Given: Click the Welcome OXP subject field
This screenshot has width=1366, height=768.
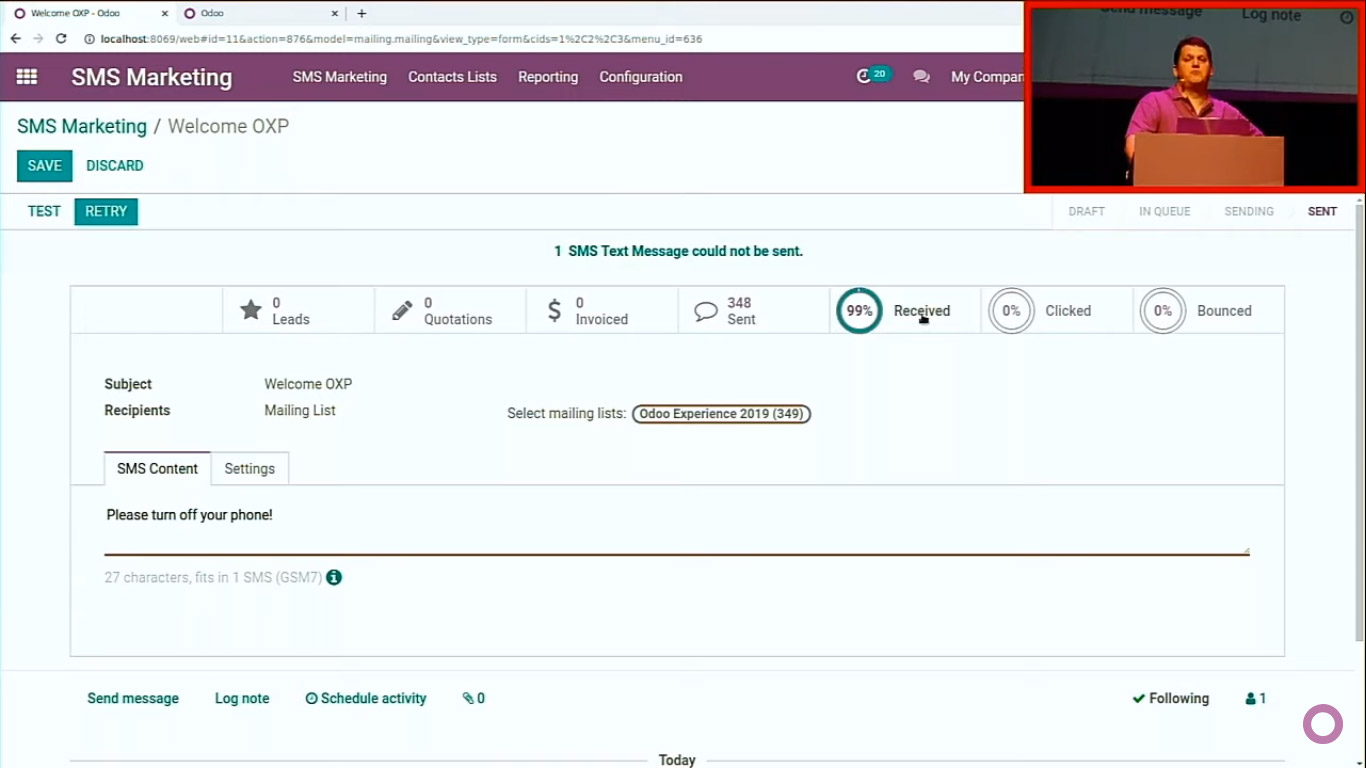Looking at the screenshot, I should pyautogui.click(x=308, y=384).
